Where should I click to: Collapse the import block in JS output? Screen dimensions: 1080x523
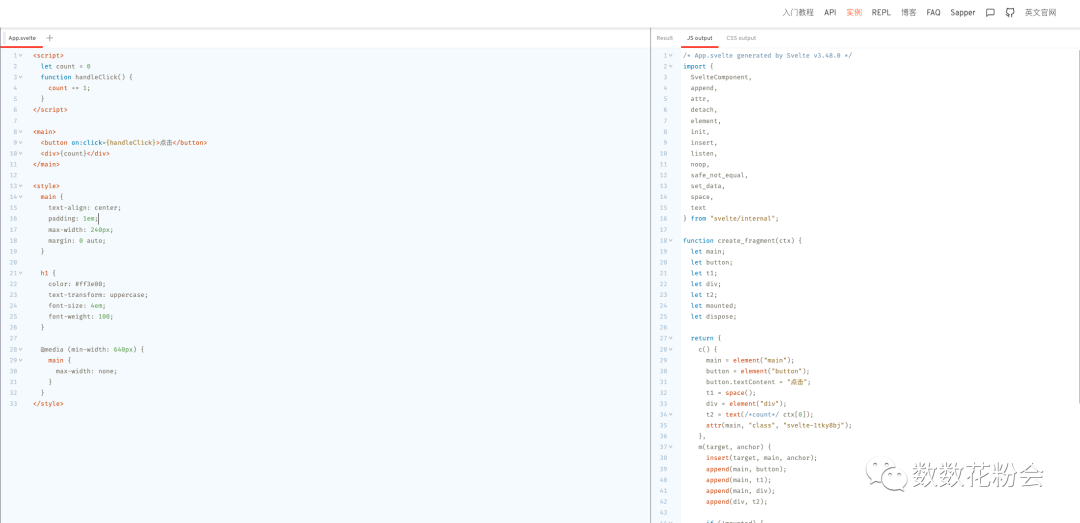click(670, 66)
